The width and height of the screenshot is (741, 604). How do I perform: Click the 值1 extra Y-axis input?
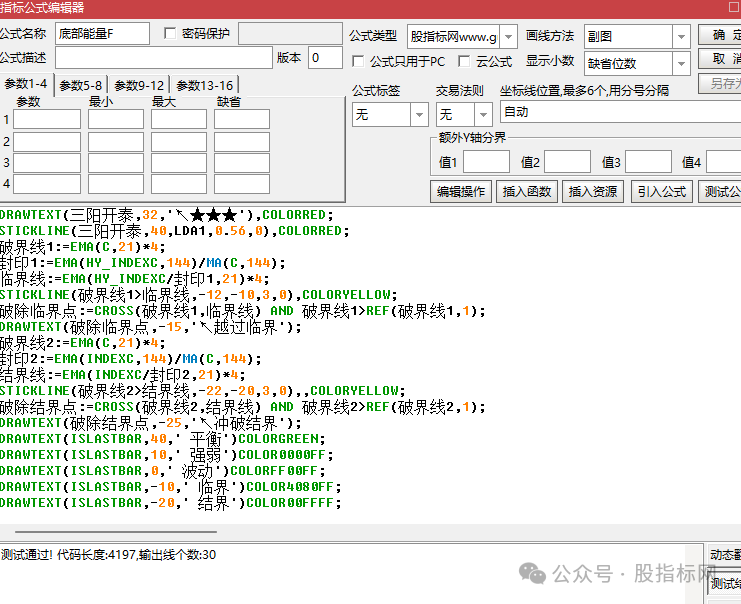pos(486,162)
